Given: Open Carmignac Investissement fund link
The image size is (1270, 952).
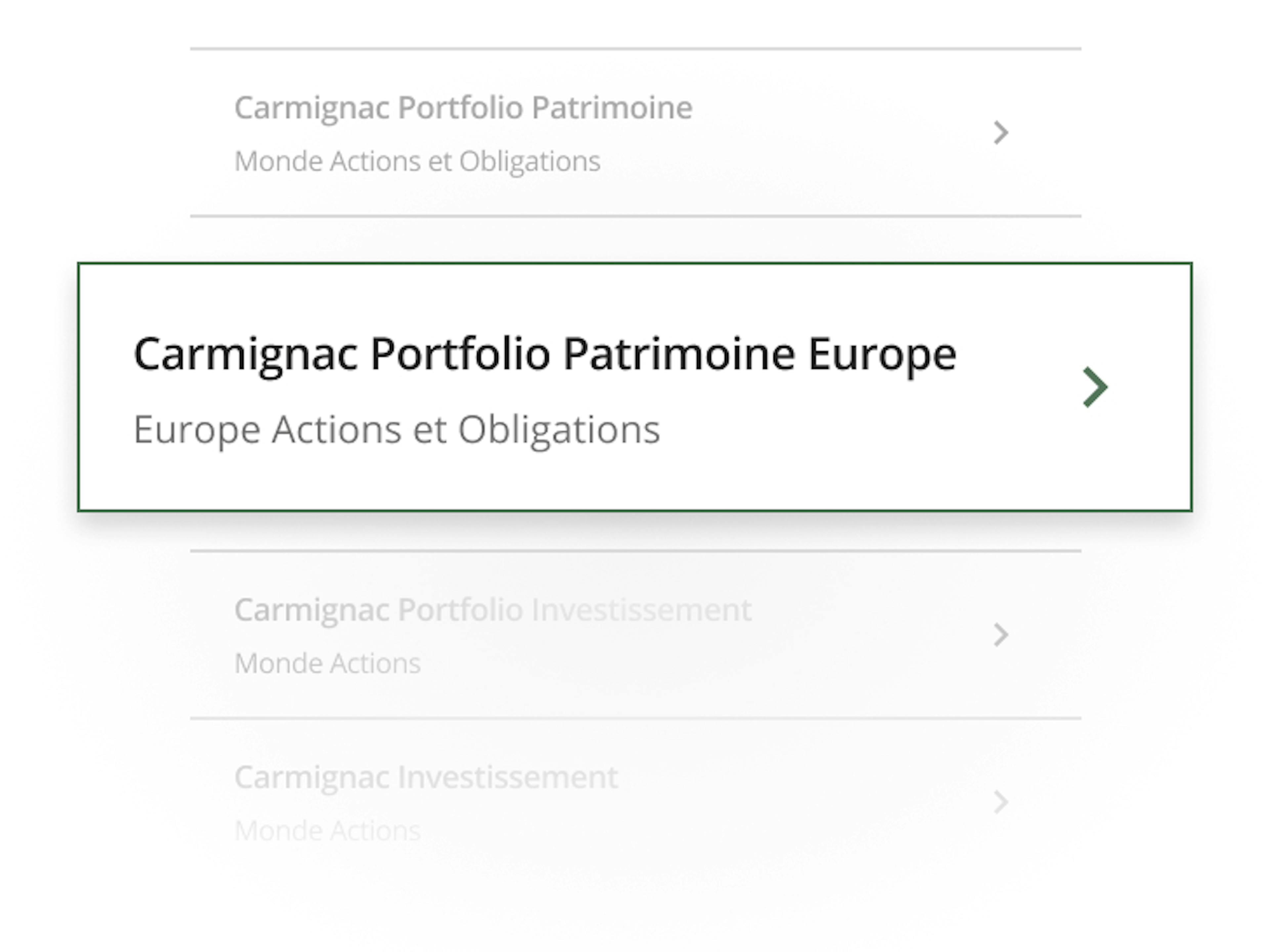Looking at the screenshot, I should pos(426,777).
